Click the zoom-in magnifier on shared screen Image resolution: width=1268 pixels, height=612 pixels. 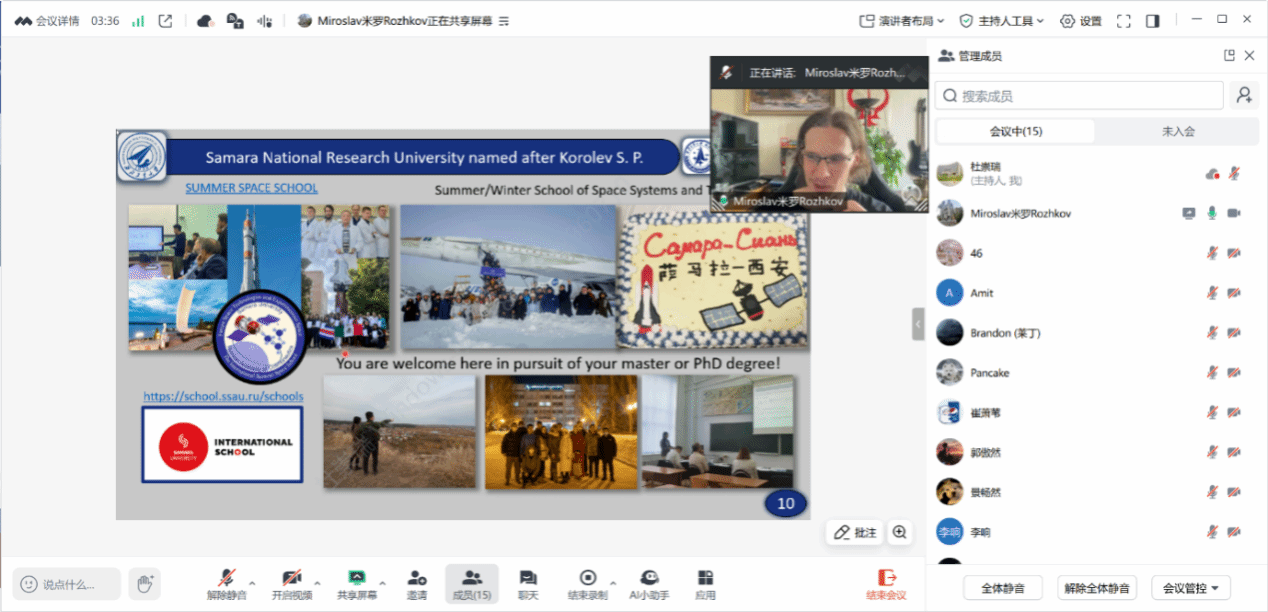click(x=900, y=532)
